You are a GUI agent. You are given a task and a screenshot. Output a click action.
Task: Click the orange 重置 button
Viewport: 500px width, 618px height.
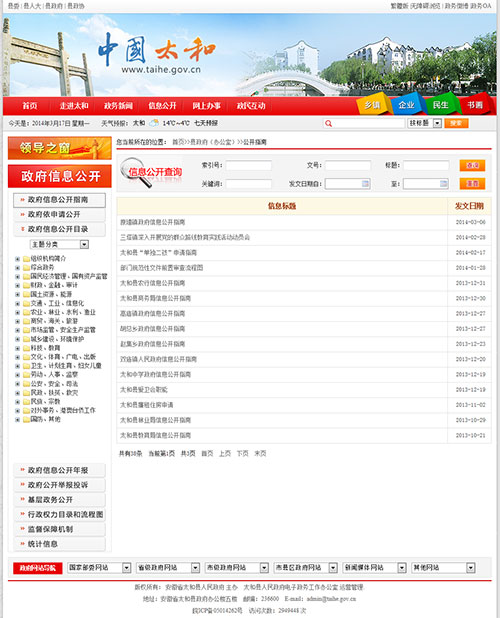pos(472,184)
